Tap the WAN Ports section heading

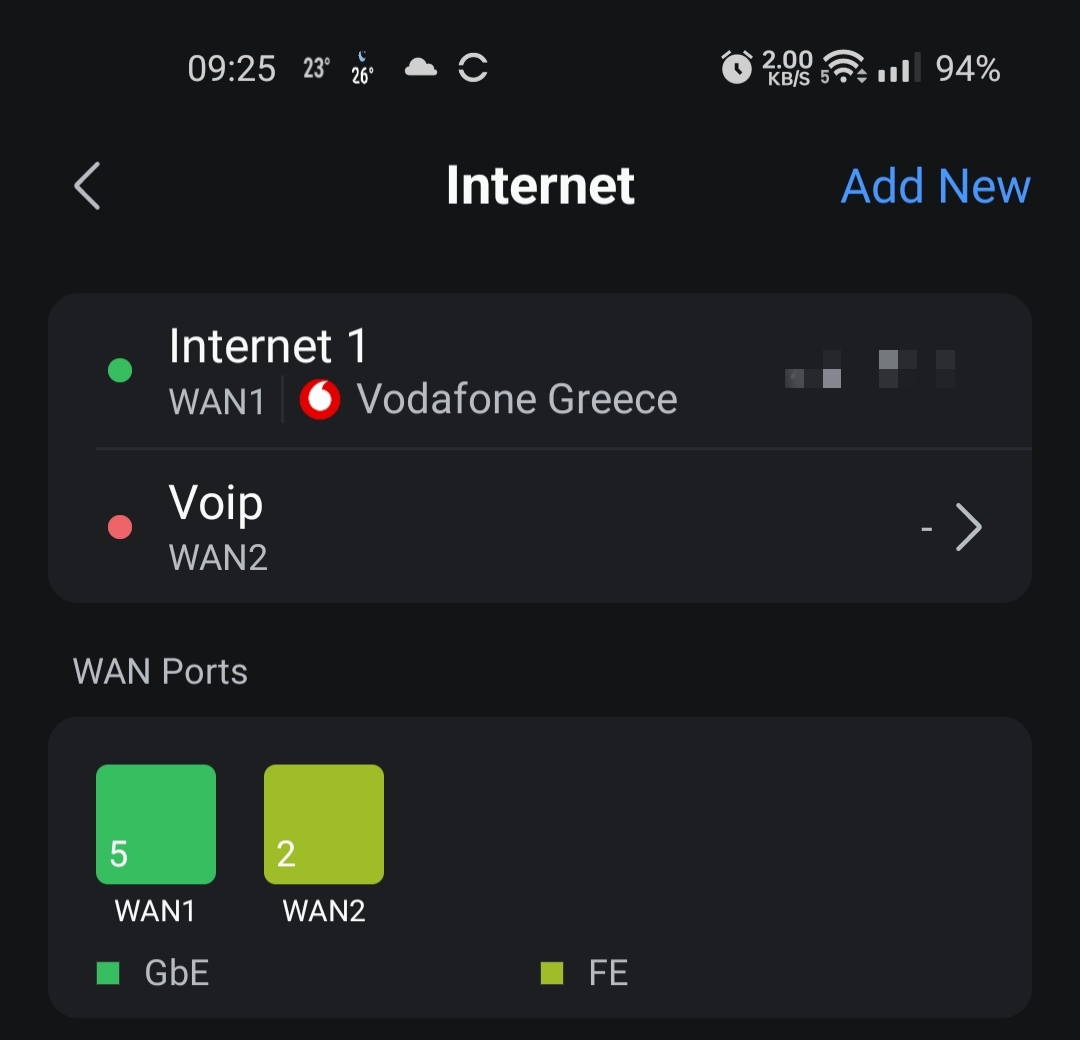160,672
